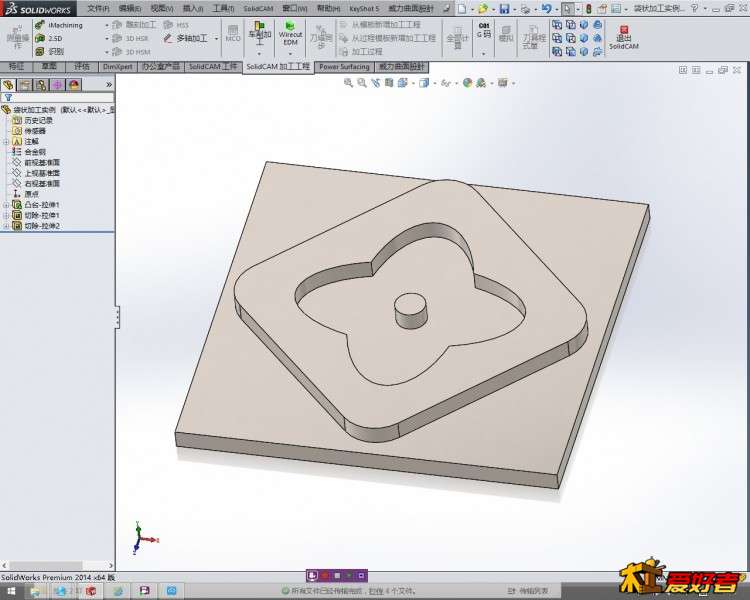Switch to the DimXpert tab
The height and width of the screenshot is (600, 750).
tap(118, 67)
